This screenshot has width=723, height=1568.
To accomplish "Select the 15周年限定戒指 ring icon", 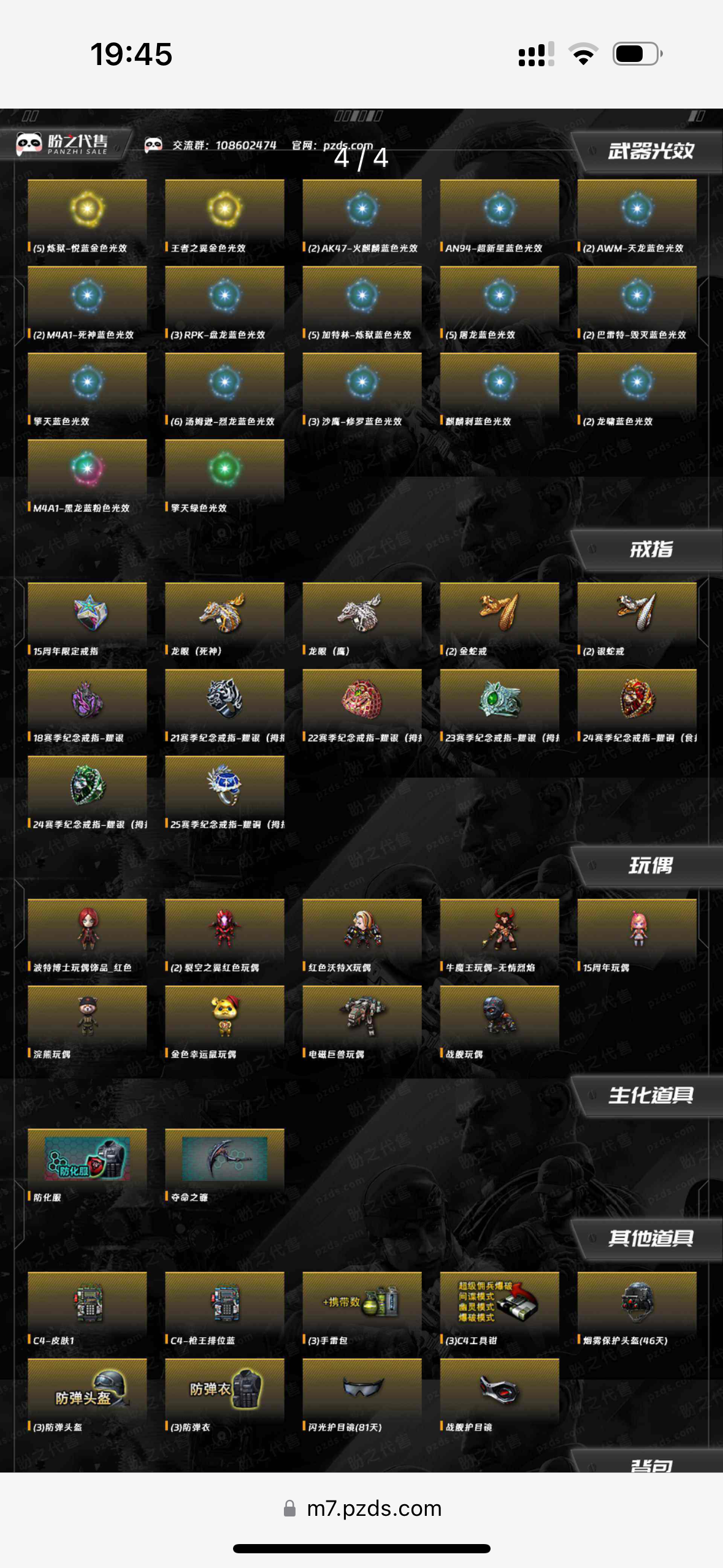I will point(87,613).
